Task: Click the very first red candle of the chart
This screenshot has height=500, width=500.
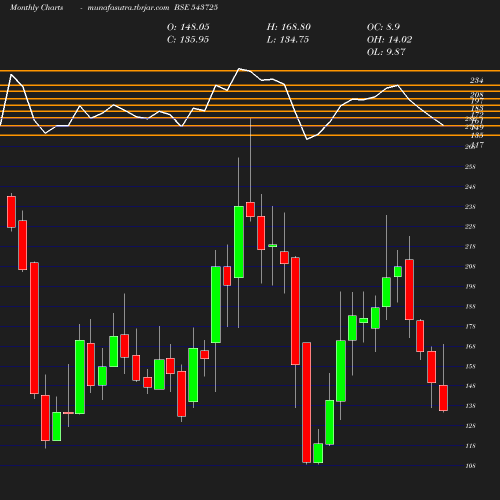Action: (11, 212)
